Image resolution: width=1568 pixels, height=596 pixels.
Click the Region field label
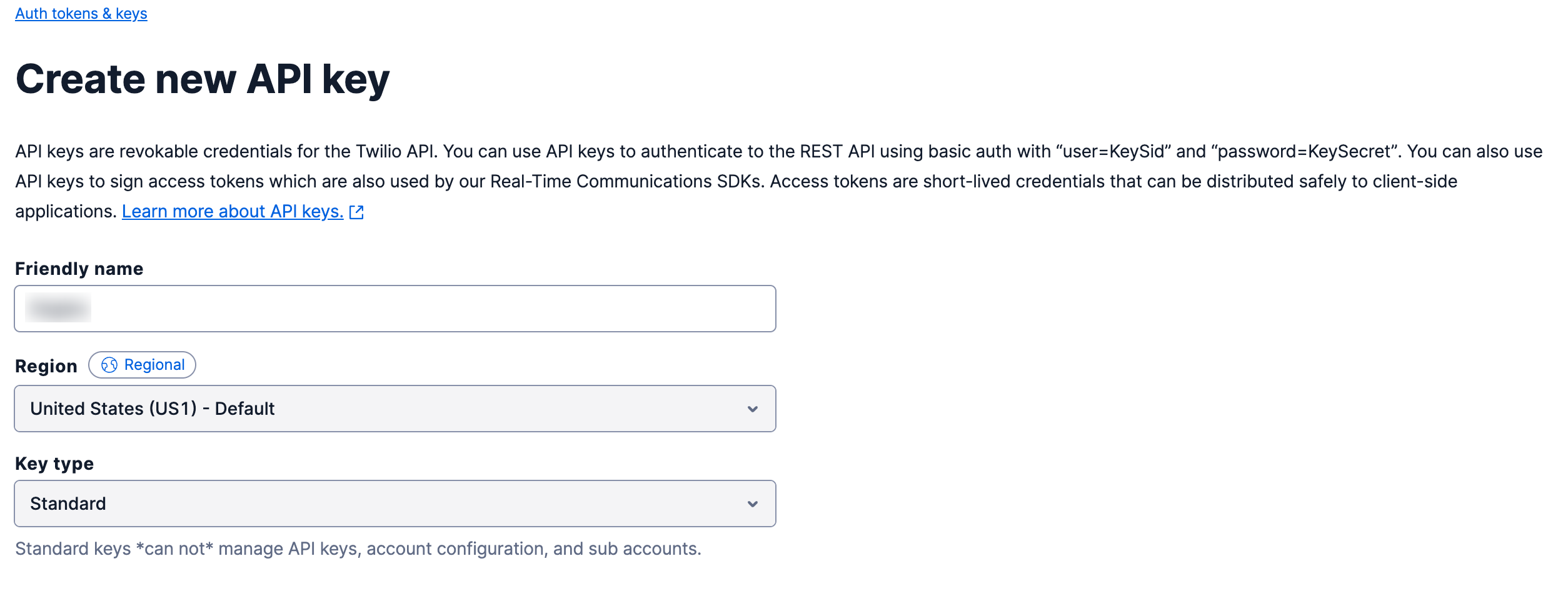pos(46,366)
